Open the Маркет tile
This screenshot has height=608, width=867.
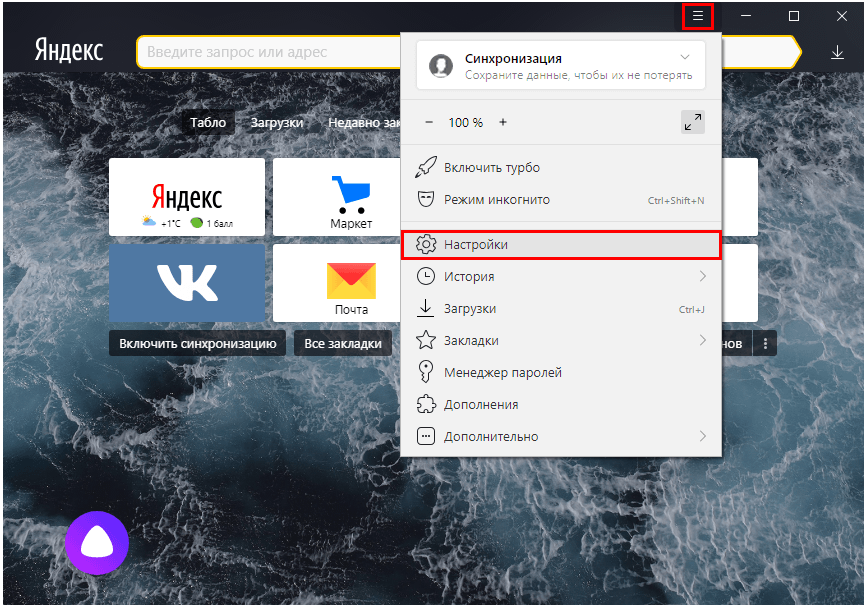(x=337, y=197)
